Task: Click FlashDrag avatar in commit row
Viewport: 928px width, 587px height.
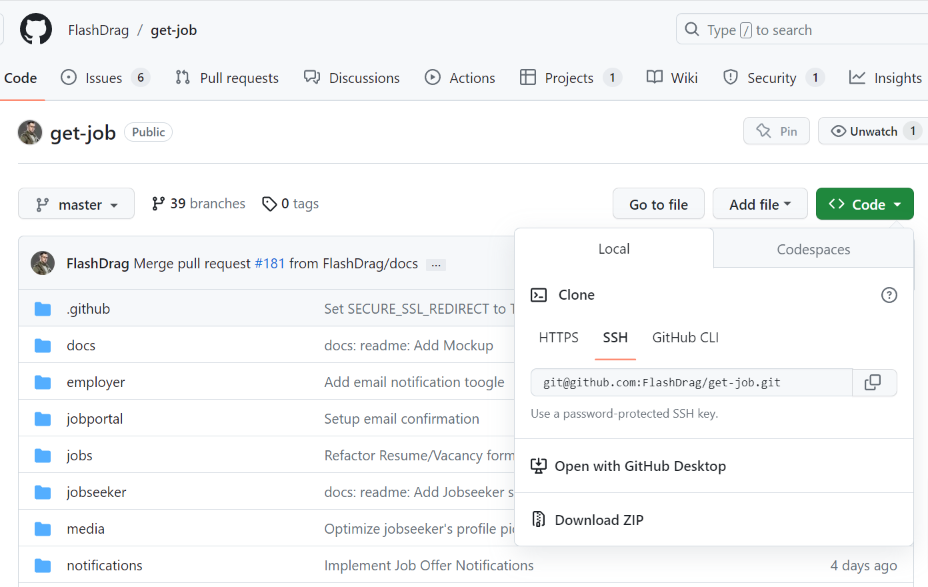Action: click(x=43, y=263)
